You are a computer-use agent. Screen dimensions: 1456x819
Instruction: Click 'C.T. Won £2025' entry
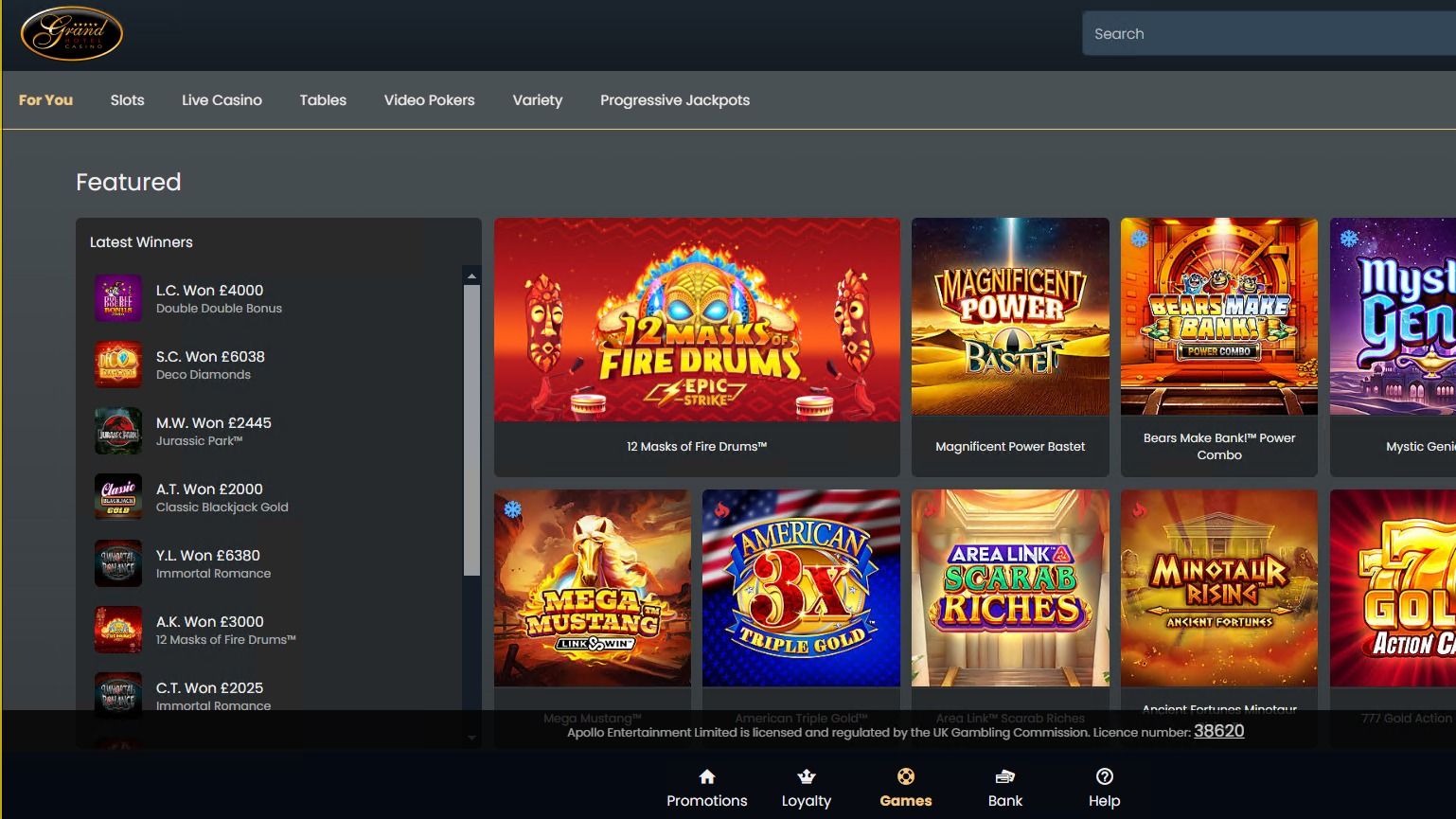coord(209,687)
